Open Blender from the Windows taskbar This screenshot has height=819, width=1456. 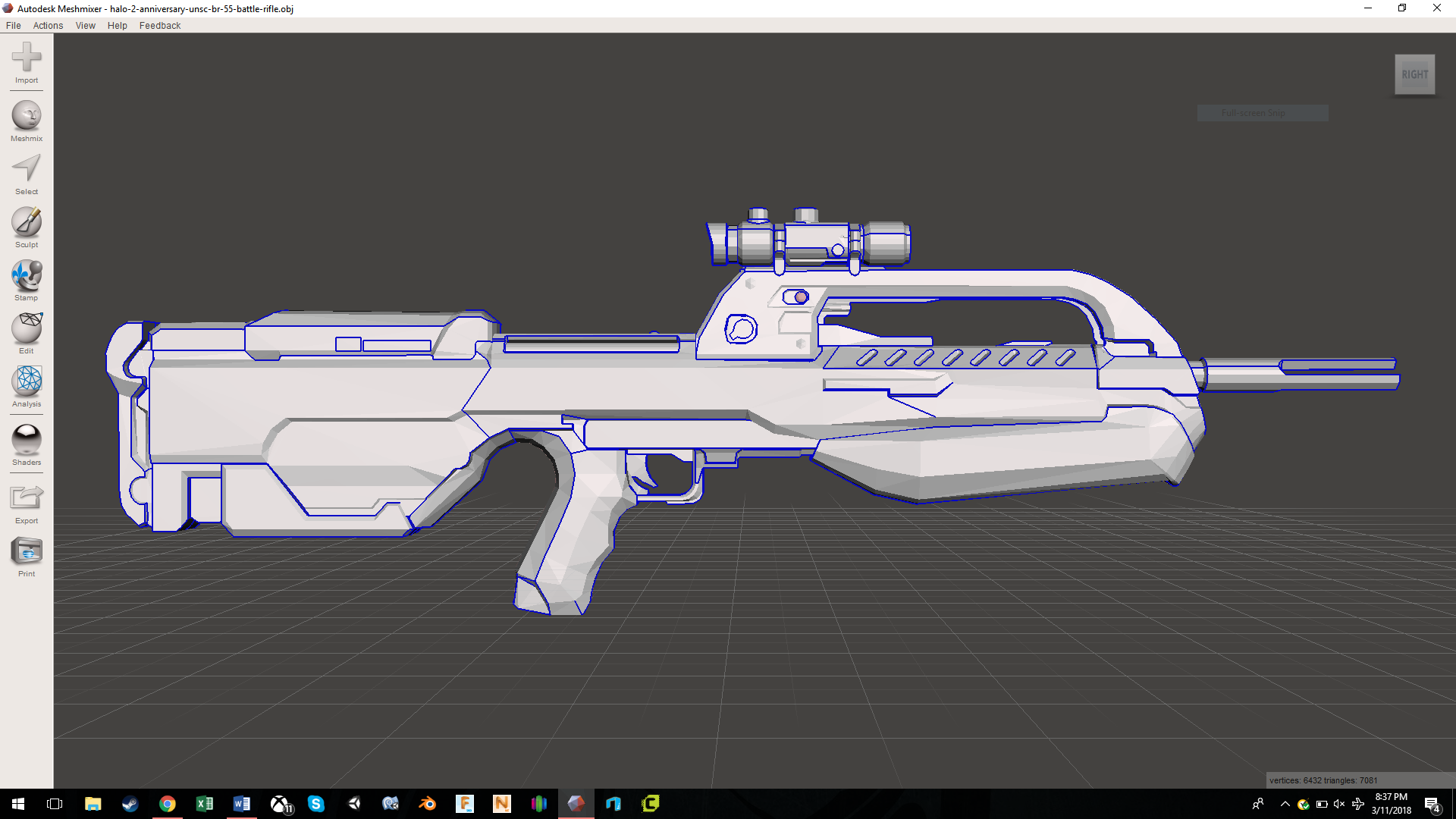click(428, 804)
